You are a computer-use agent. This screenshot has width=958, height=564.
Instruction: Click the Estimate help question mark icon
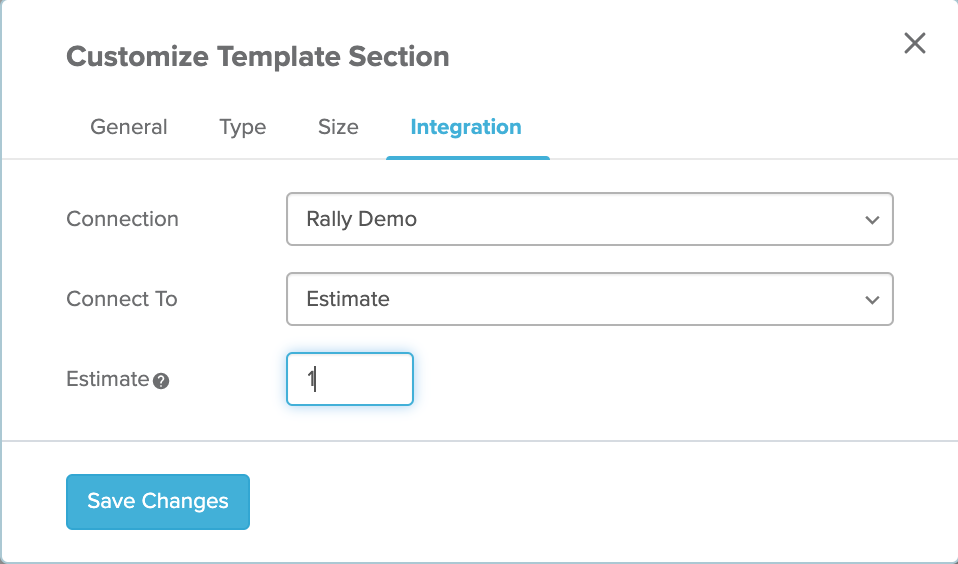pyautogui.click(x=161, y=381)
